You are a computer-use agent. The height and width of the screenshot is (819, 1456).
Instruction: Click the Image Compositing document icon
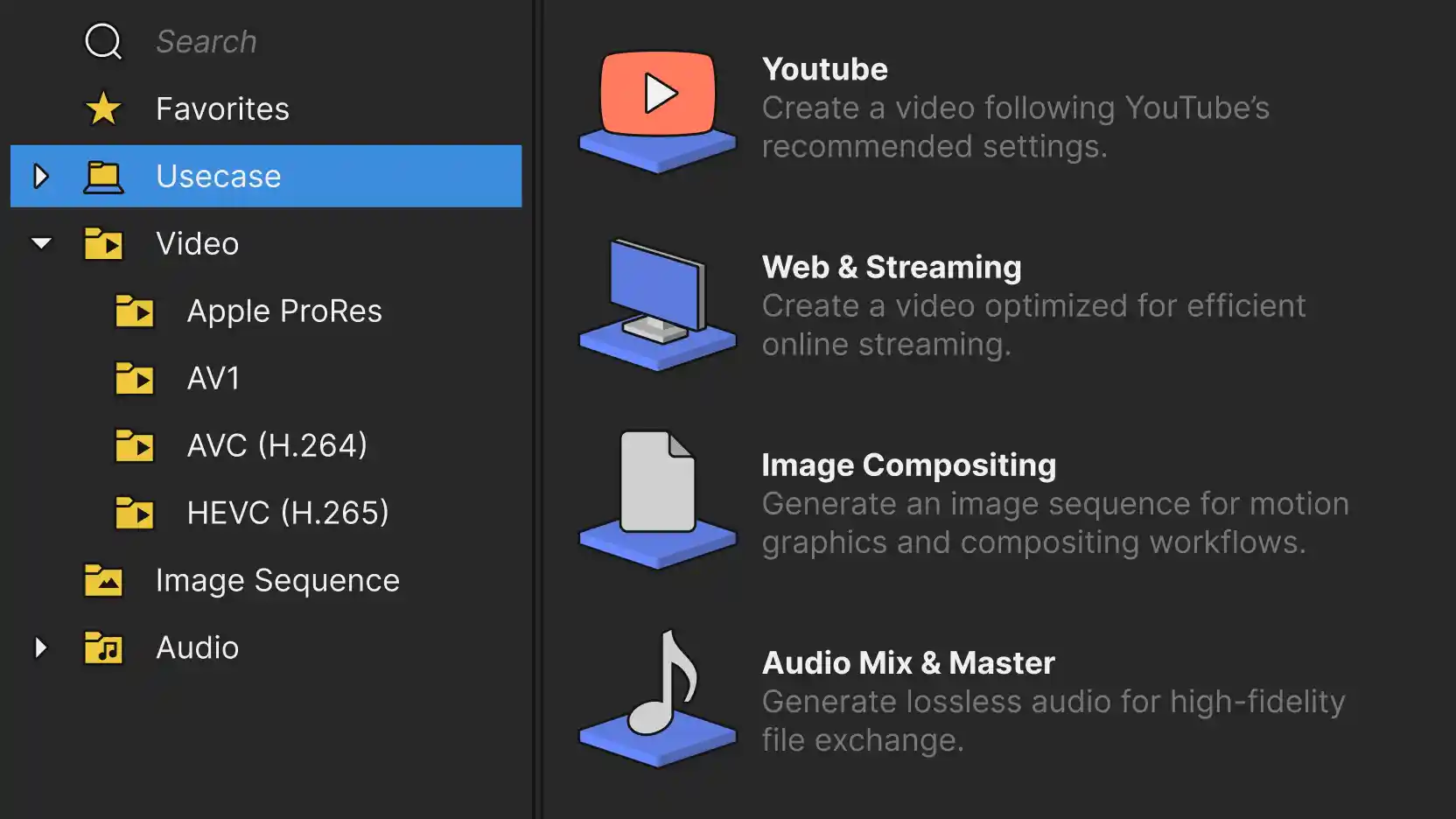coord(658,500)
